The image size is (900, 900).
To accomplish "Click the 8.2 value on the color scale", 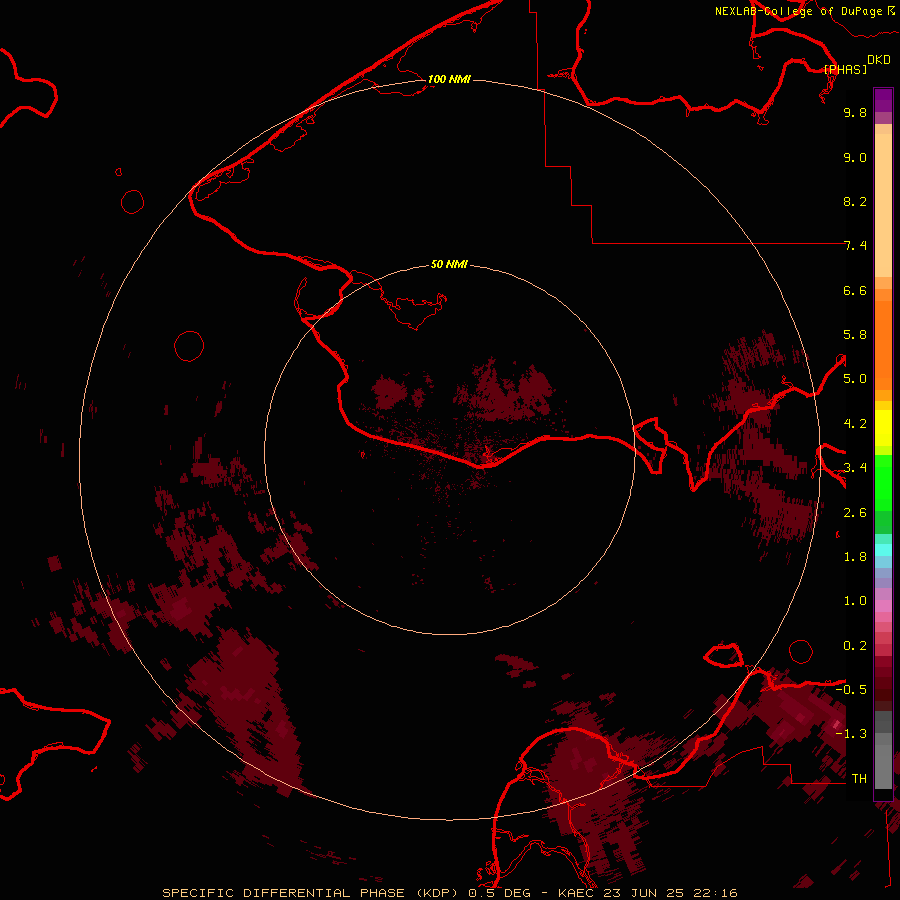I will [x=855, y=202].
